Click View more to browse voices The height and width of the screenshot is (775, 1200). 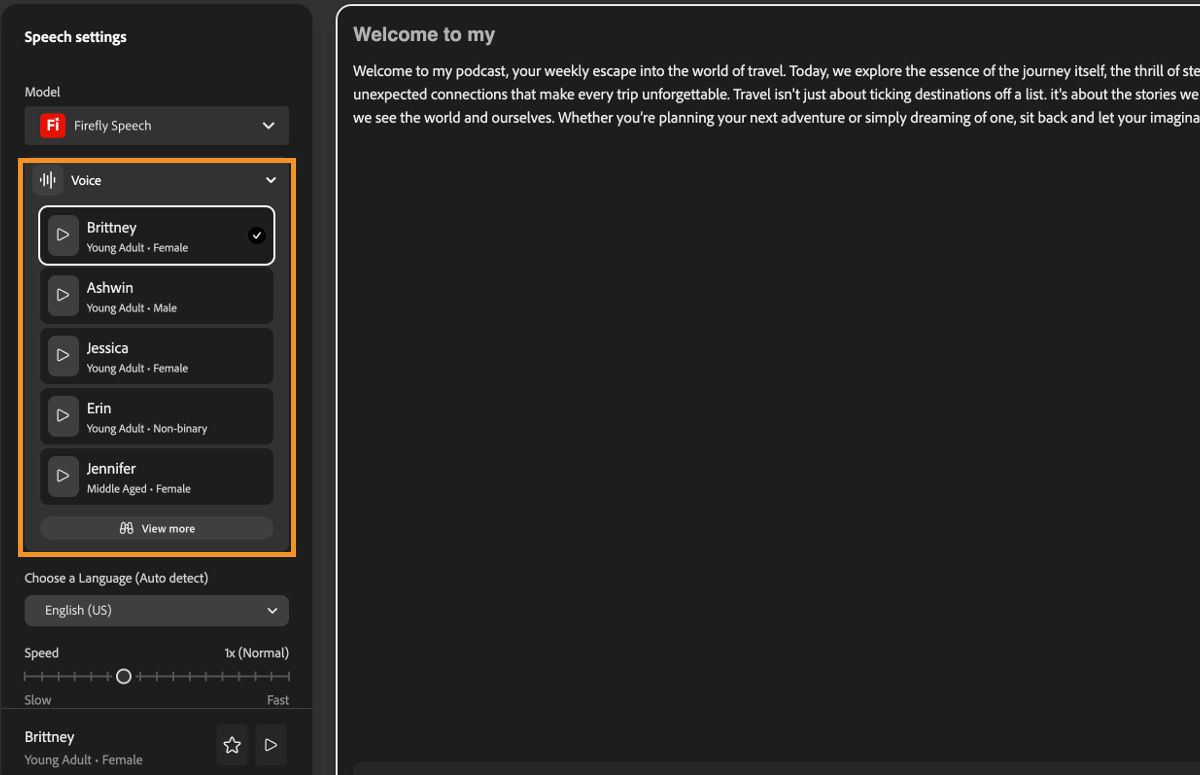tap(156, 528)
